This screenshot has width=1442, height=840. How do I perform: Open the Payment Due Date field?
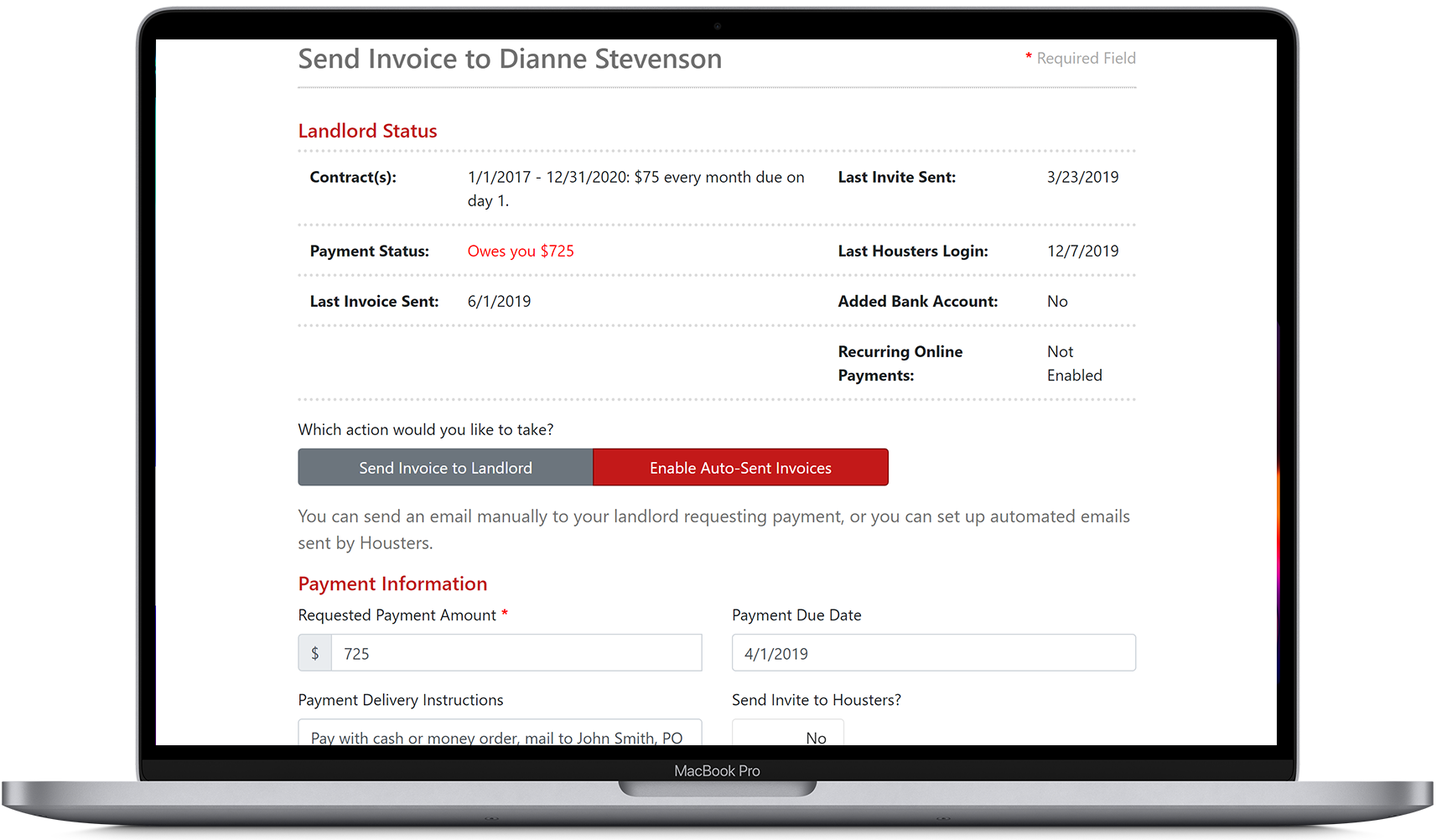click(x=933, y=652)
